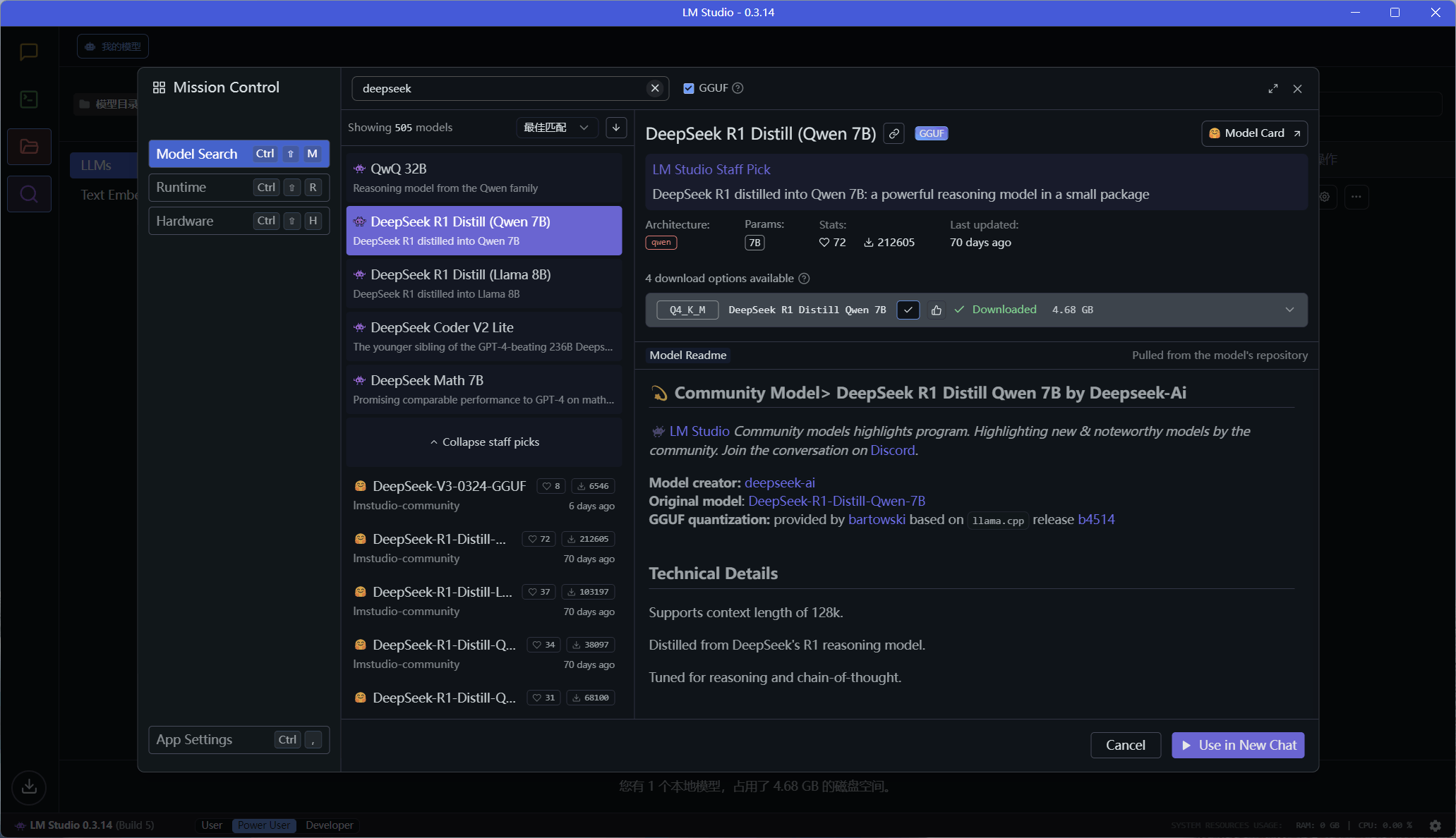Click the sort direction arrow button
The image size is (1456, 838).
click(x=616, y=128)
